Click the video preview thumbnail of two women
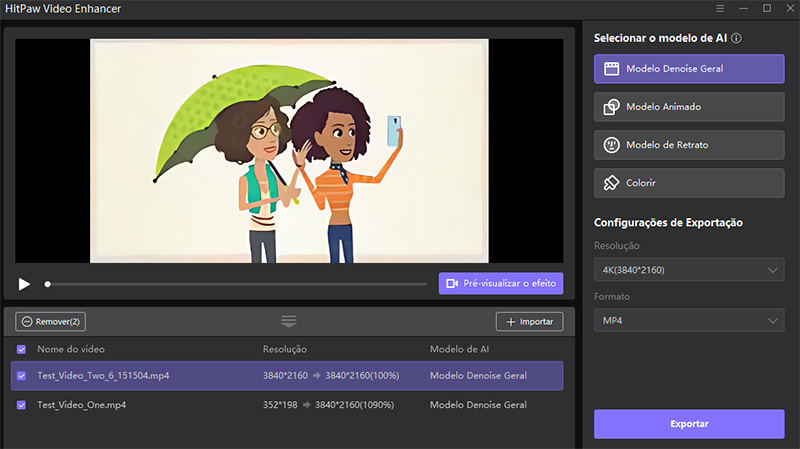This screenshot has width=800, height=449. (289, 150)
